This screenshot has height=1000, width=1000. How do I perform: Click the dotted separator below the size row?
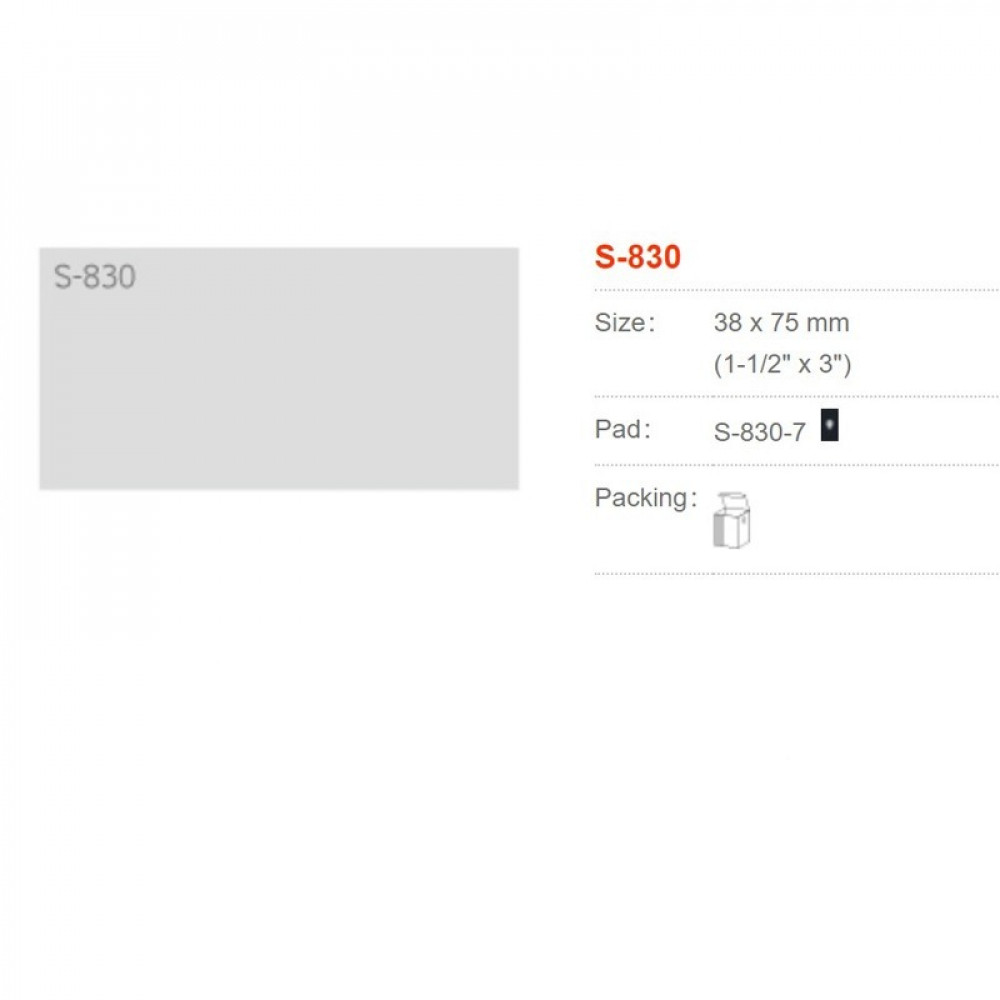coord(797,396)
